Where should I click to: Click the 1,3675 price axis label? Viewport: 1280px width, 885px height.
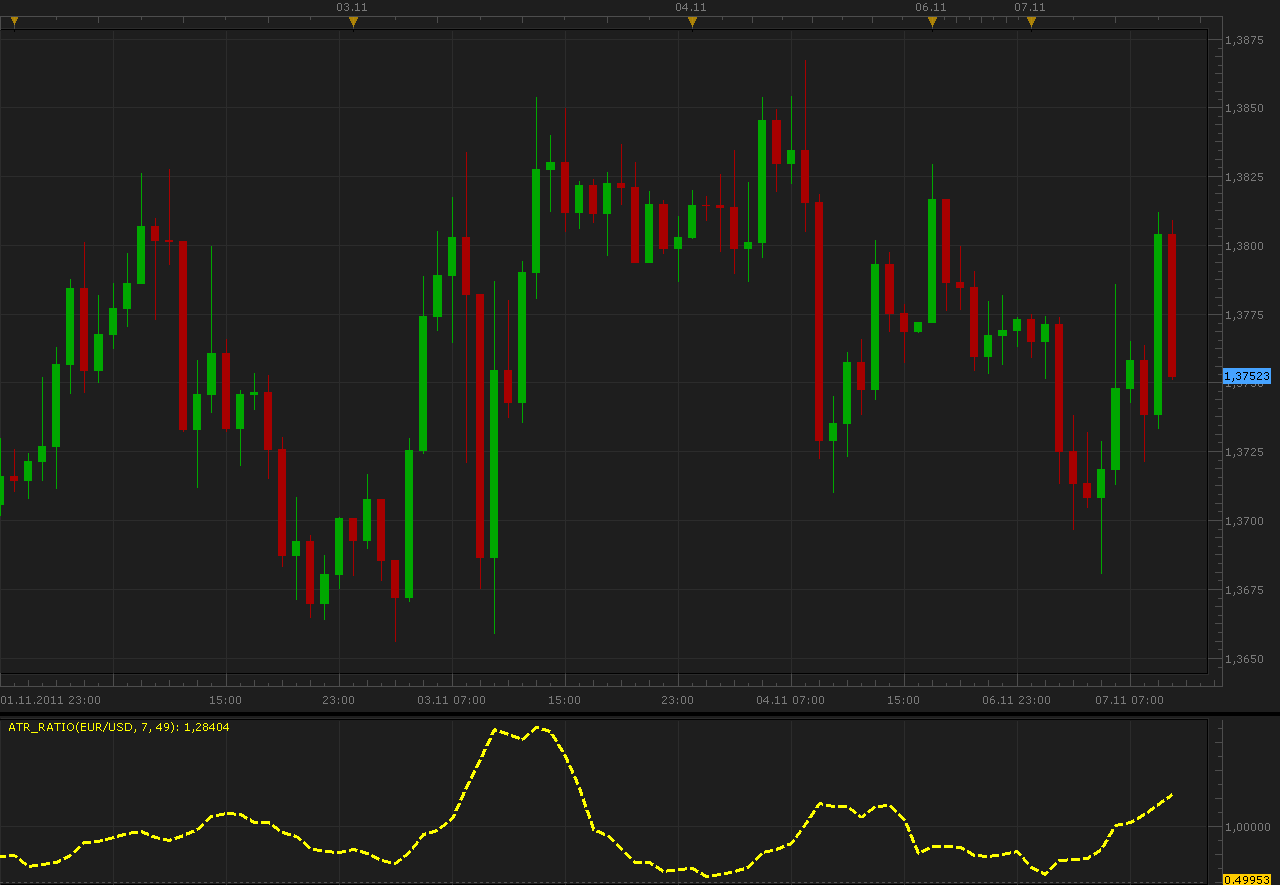coord(1245,590)
